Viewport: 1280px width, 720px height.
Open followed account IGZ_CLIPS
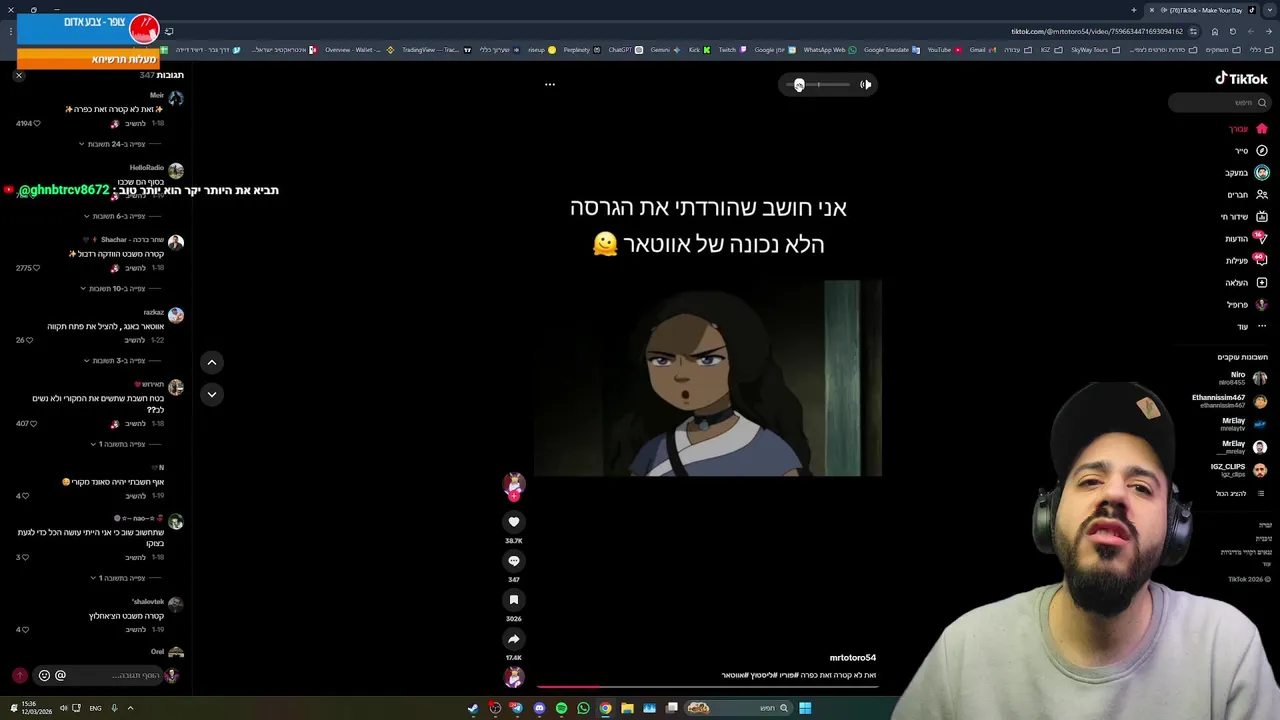(x=1239, y=470)
